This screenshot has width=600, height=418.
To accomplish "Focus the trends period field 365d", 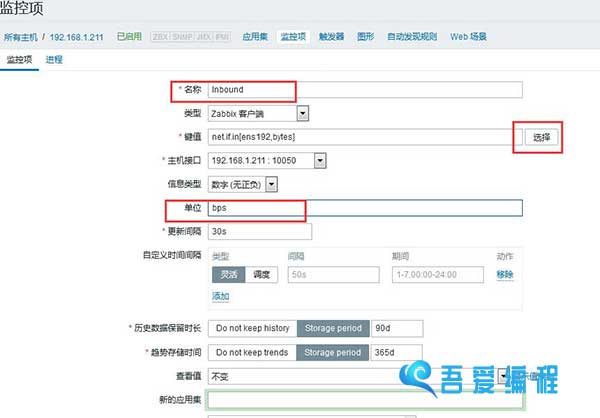I will point(396,353).
